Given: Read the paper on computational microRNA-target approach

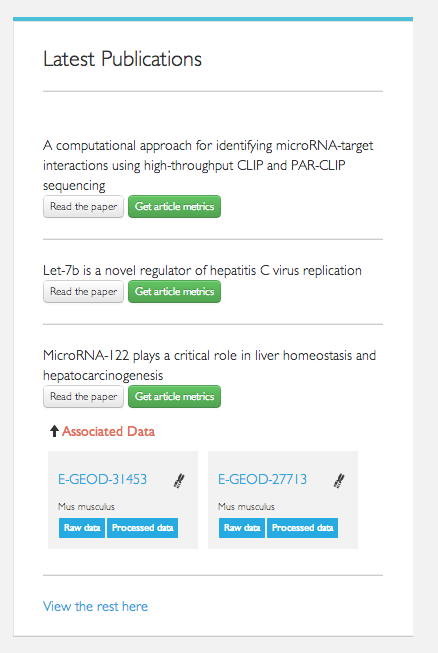Looking at the screenshot, I should pyautogui.click(x=83, y=207).
